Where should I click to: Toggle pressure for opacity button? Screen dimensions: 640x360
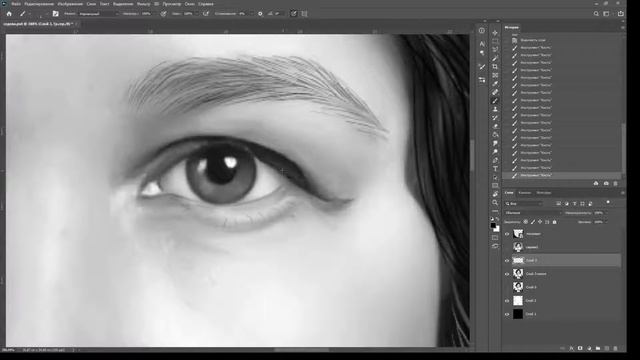pyautogui.click(x=163, y=13)
